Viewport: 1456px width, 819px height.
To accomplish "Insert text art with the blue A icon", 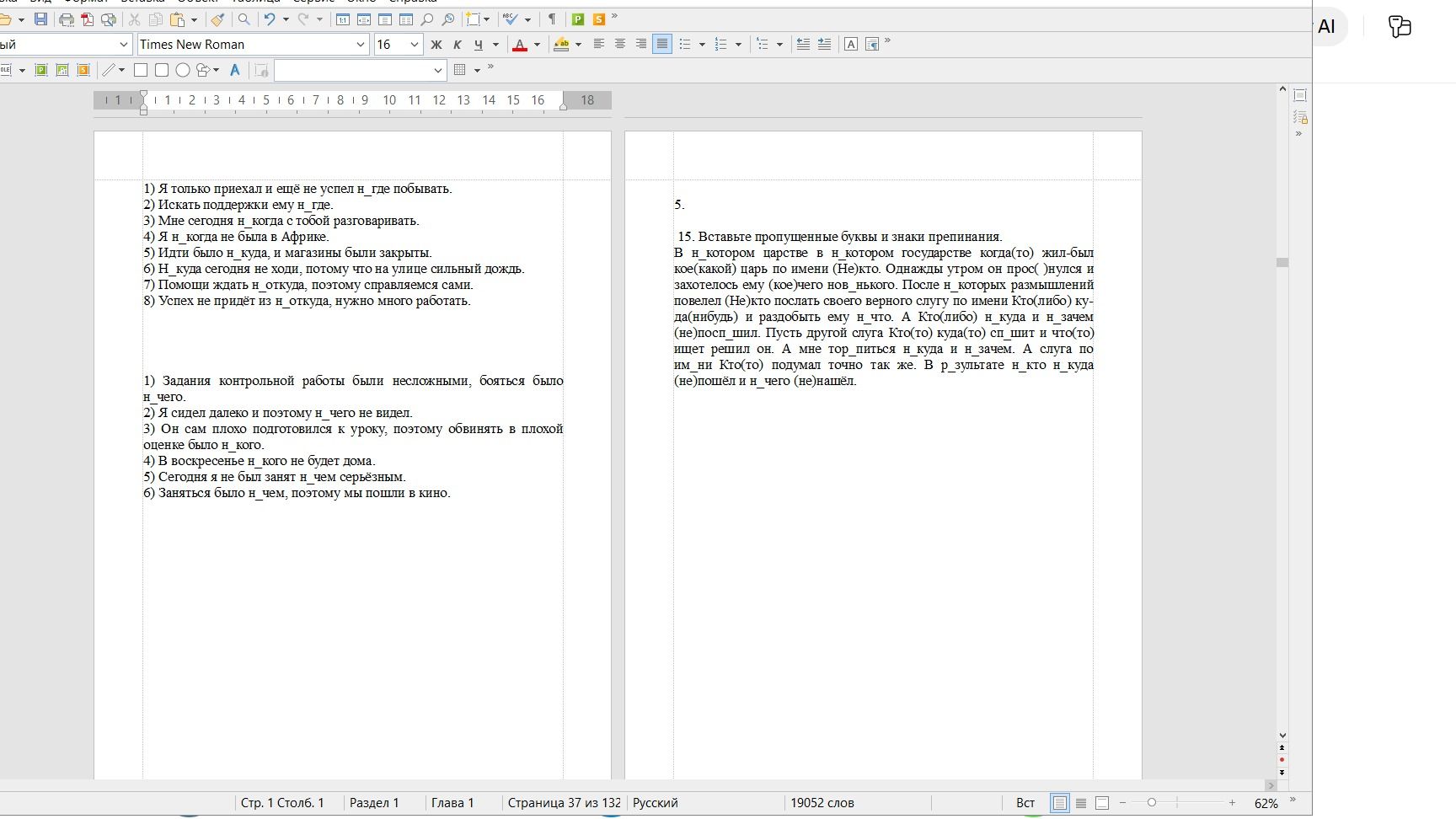I will [235, 70].
